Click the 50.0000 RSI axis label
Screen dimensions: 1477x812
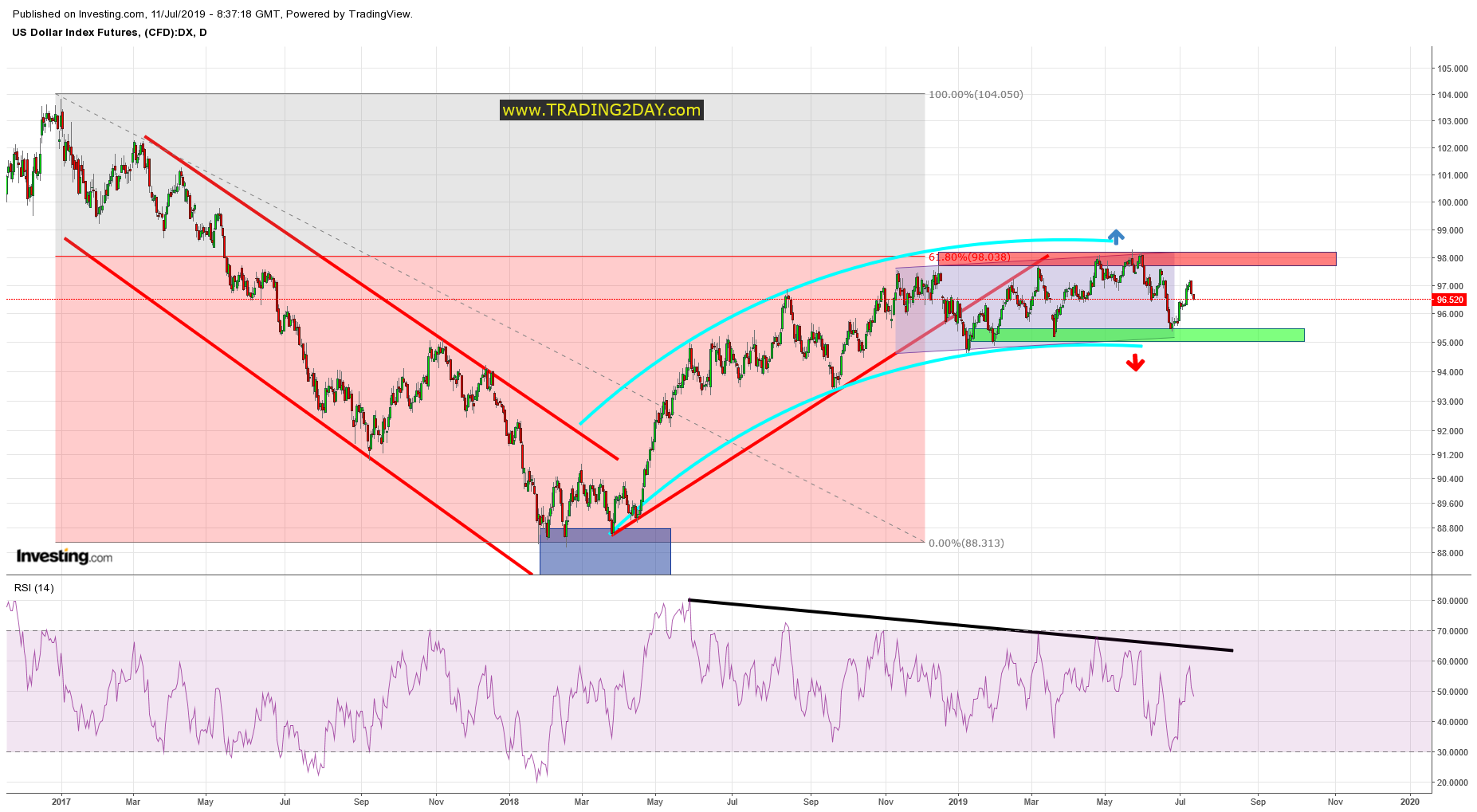coord(1452,692)
